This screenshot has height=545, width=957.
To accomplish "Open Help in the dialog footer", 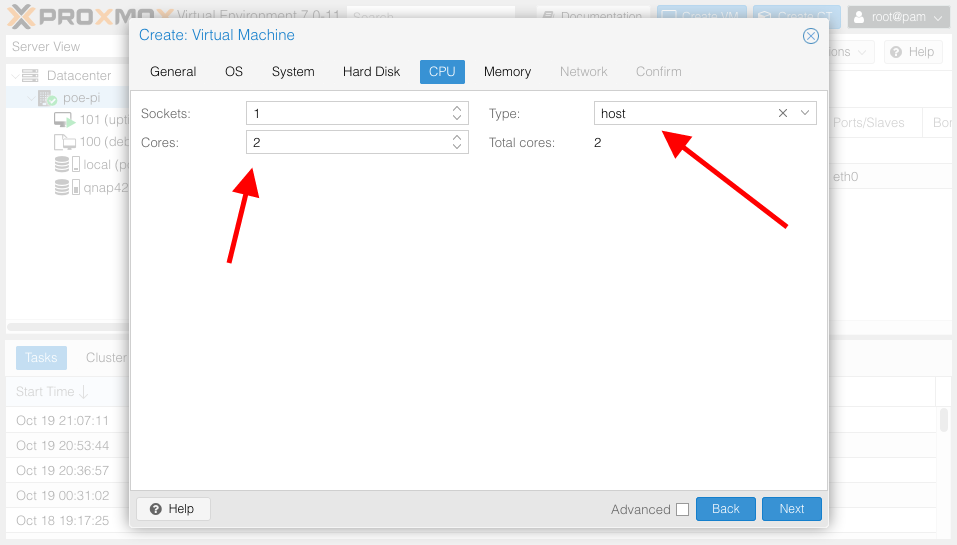I will 173,509.
